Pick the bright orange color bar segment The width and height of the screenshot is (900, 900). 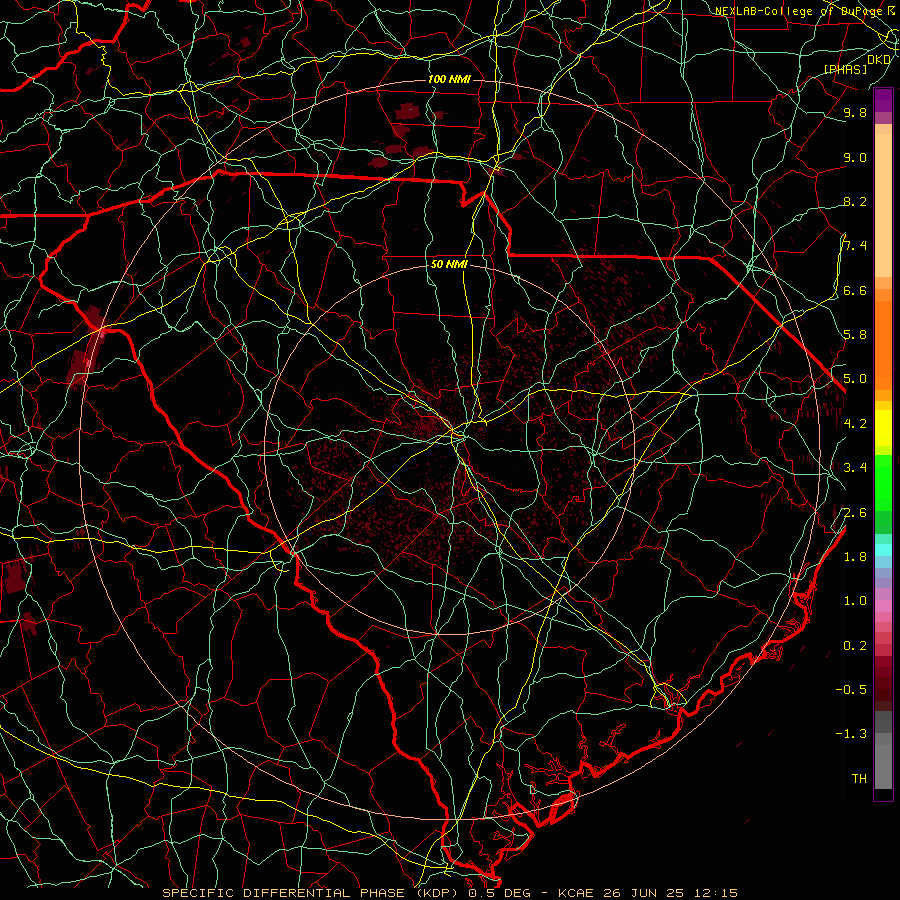[883, 344]
